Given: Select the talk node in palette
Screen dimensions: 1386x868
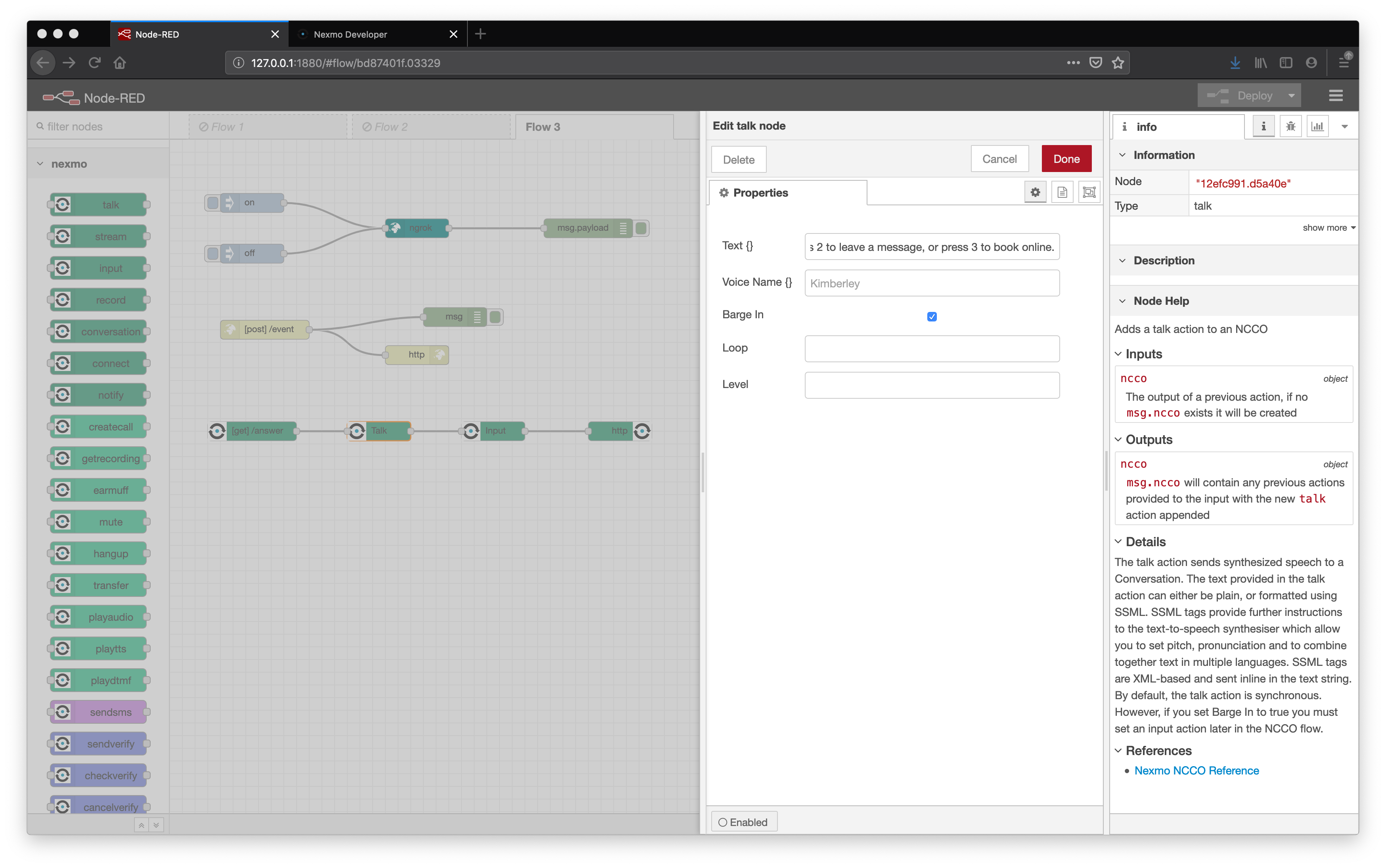Looking at the screenshot, I should [98, 205].
